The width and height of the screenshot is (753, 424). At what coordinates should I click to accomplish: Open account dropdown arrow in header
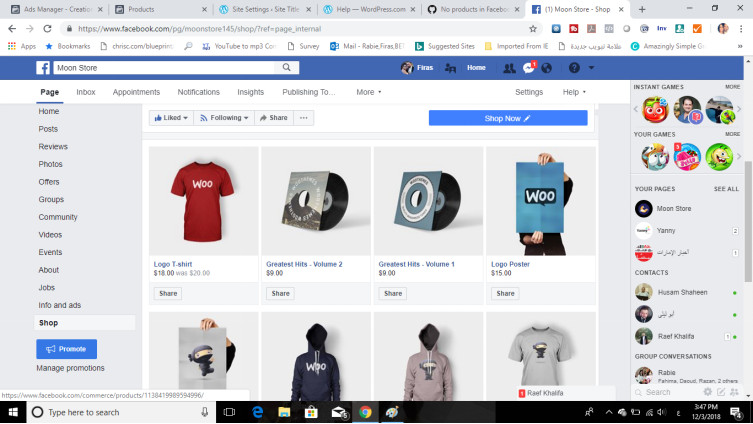pyautogui.click(x=591, y=68)
